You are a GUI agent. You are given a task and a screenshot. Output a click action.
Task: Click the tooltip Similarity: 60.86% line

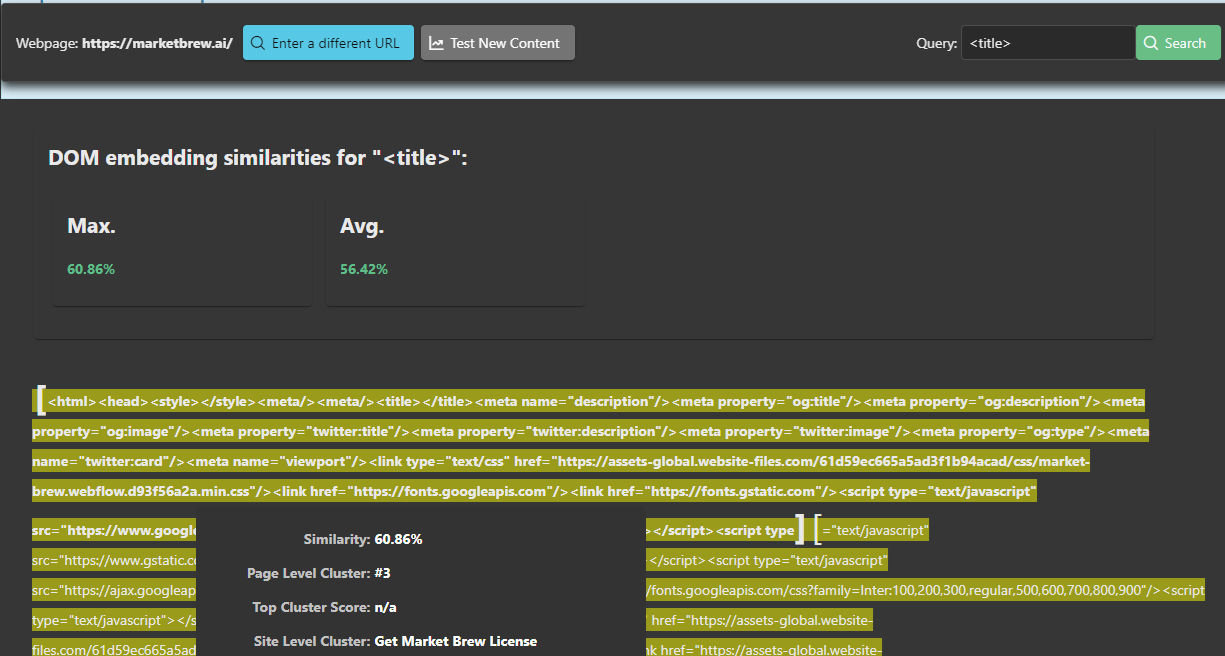(362, 539)
